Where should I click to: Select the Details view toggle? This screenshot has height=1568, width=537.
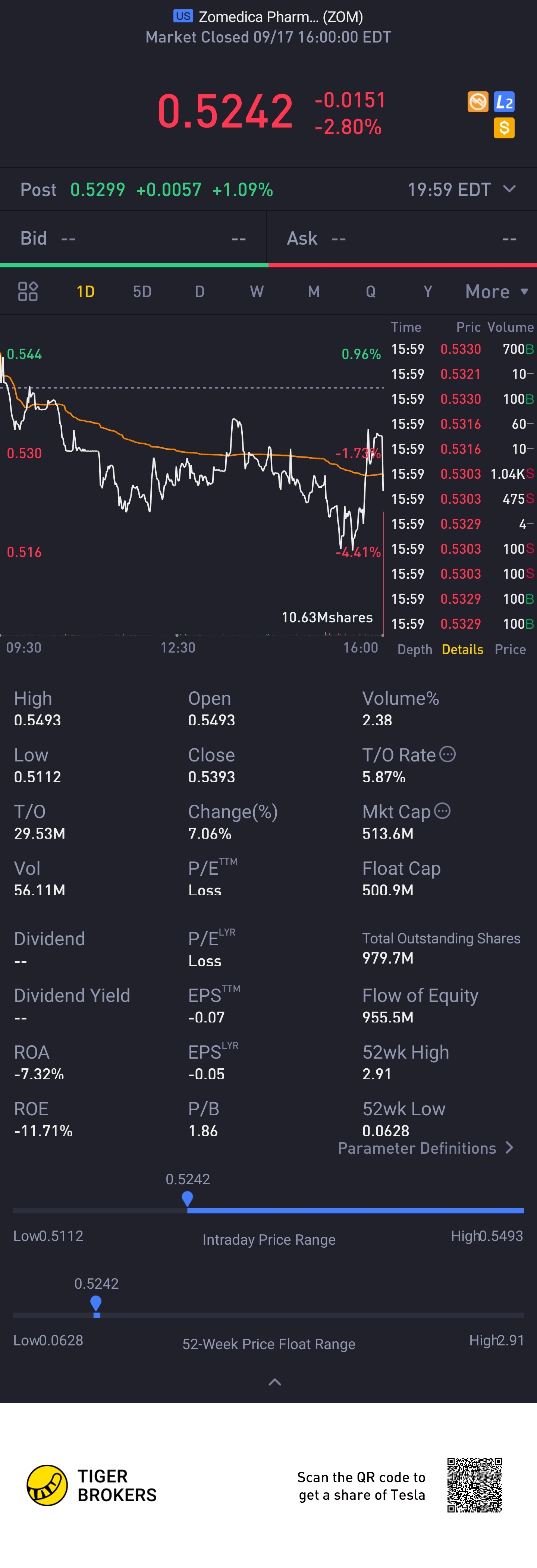tap(462, 650)
